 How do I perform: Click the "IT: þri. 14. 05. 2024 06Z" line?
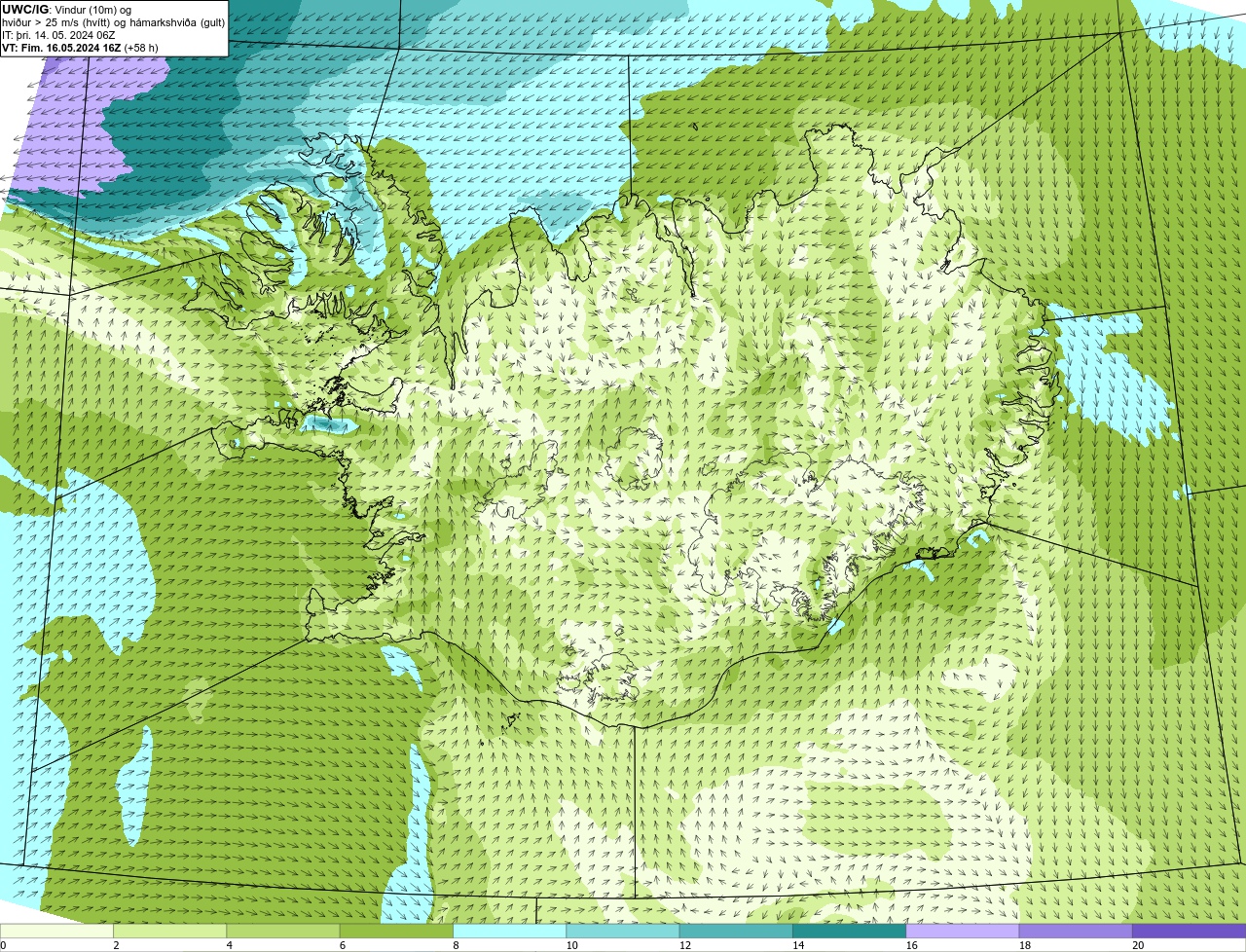(x=59, y=35)
